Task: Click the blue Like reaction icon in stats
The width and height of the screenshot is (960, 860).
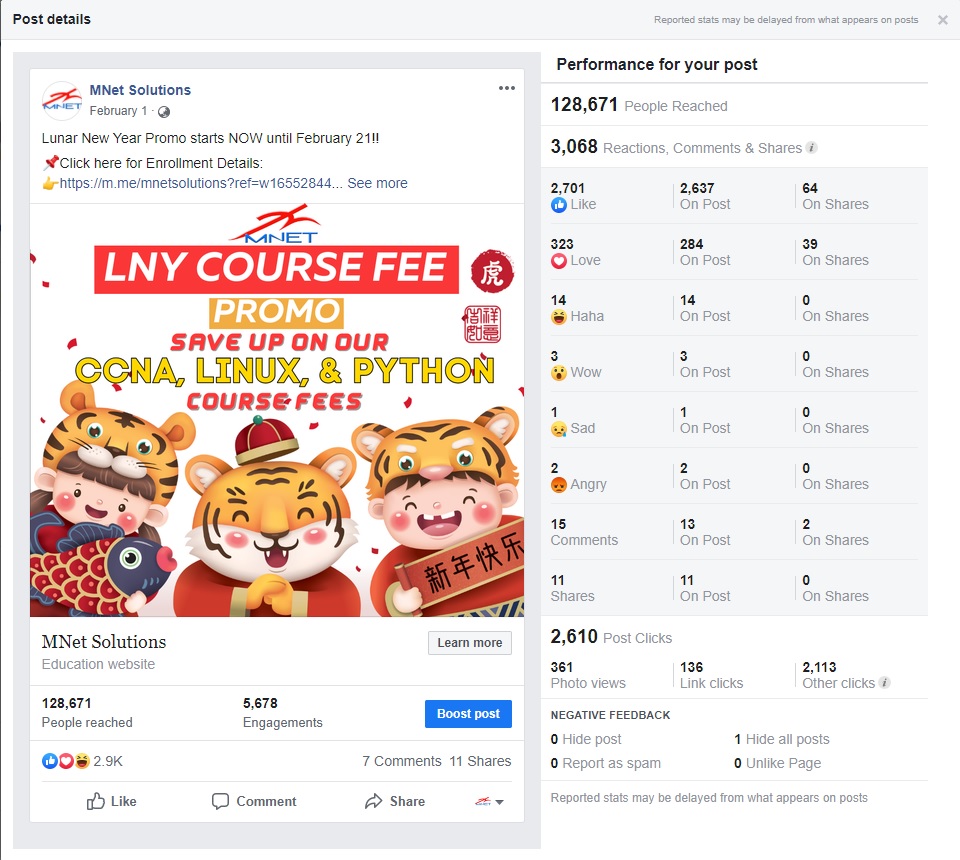Action: click(x=558, y=204)
